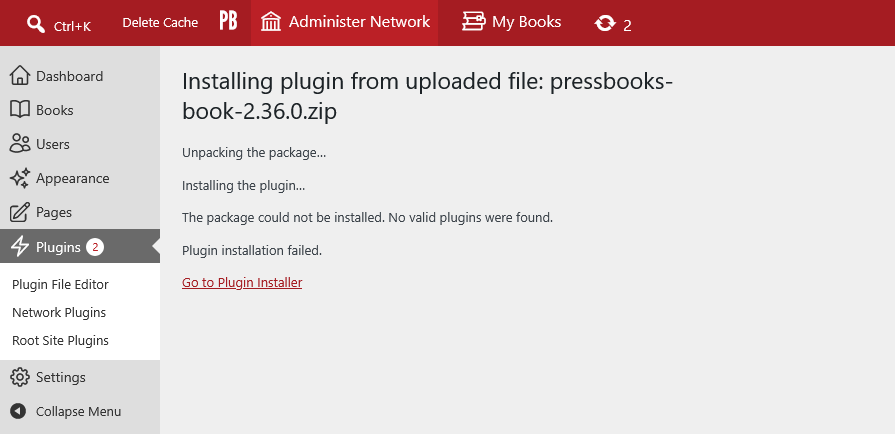The height and width of the screenshot is (434, 895).
Task: Click the Plugins update count badge
Action: (95, 247)
